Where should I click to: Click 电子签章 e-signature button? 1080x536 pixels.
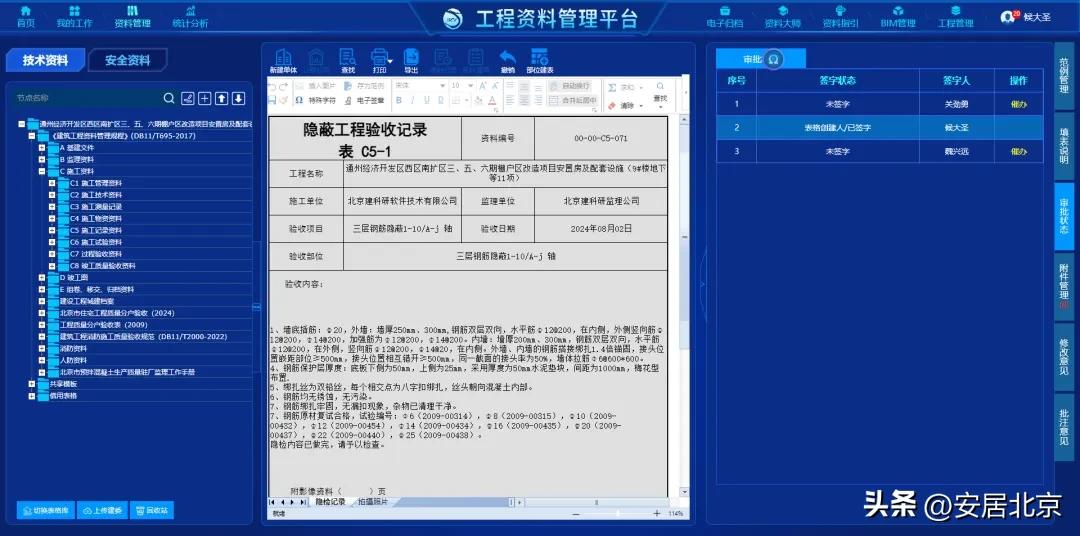click(x=364, y=101)
